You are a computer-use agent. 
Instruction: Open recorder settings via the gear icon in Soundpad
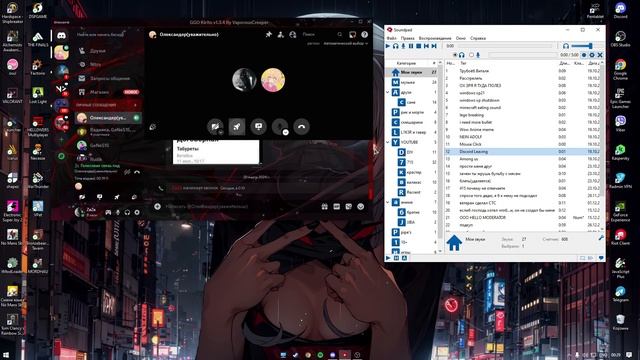coord(592,55)
